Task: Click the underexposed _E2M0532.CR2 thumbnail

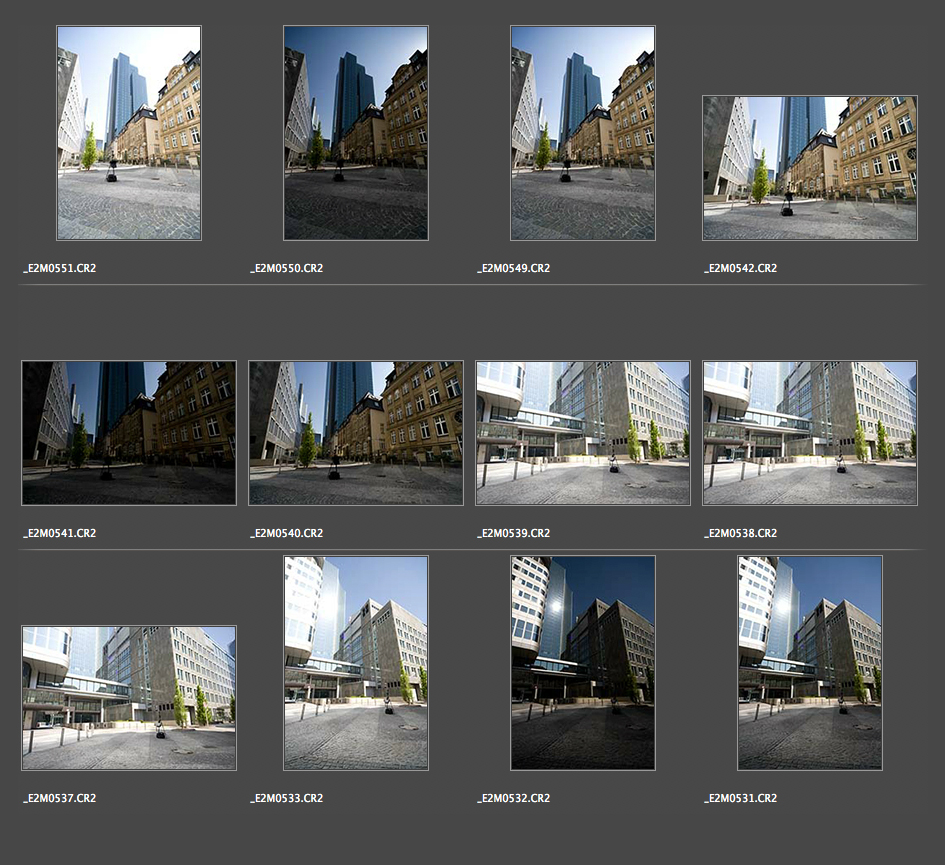Action: (x=583, y=663)
